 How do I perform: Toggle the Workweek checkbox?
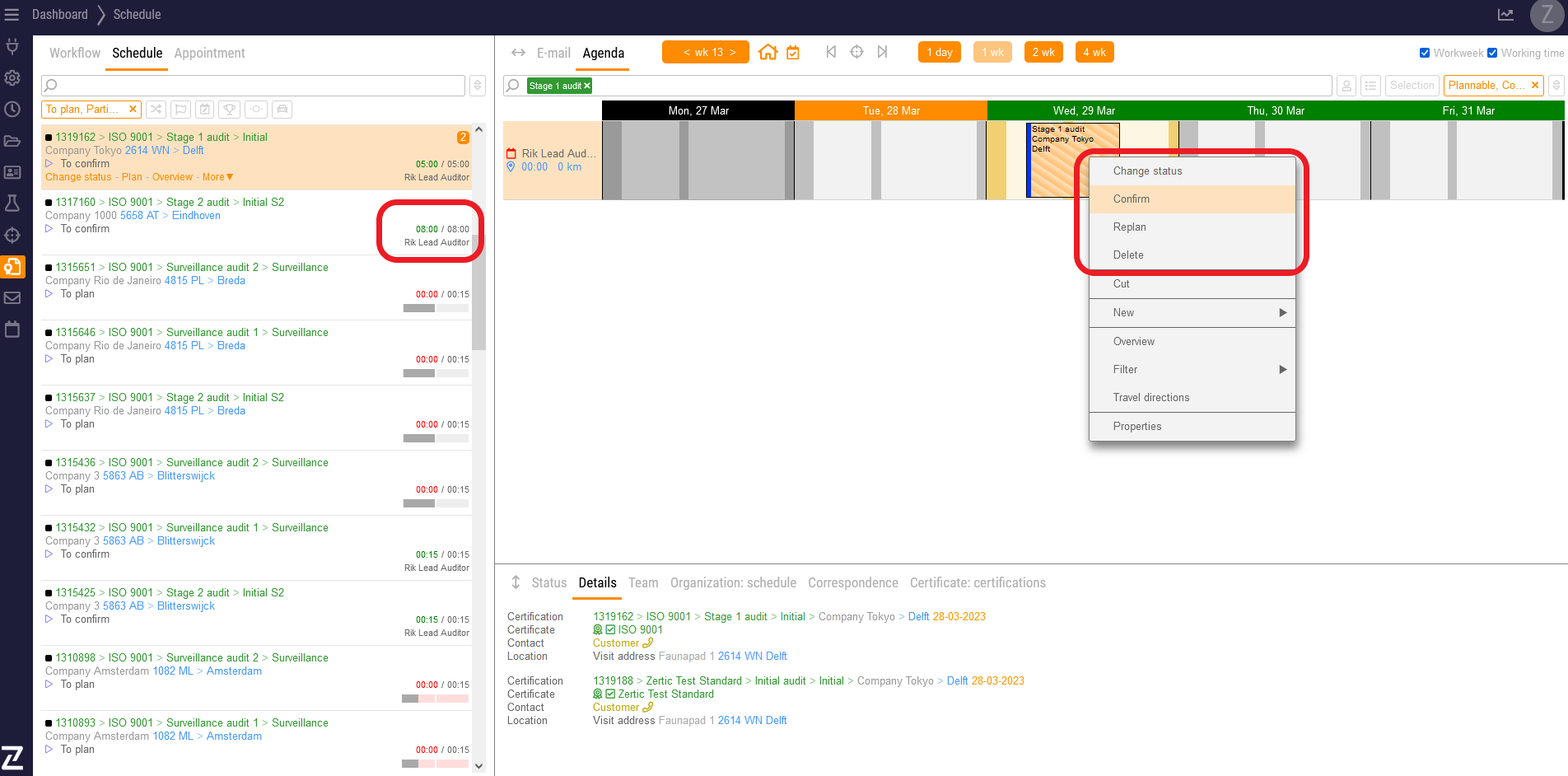point(1425,53)
